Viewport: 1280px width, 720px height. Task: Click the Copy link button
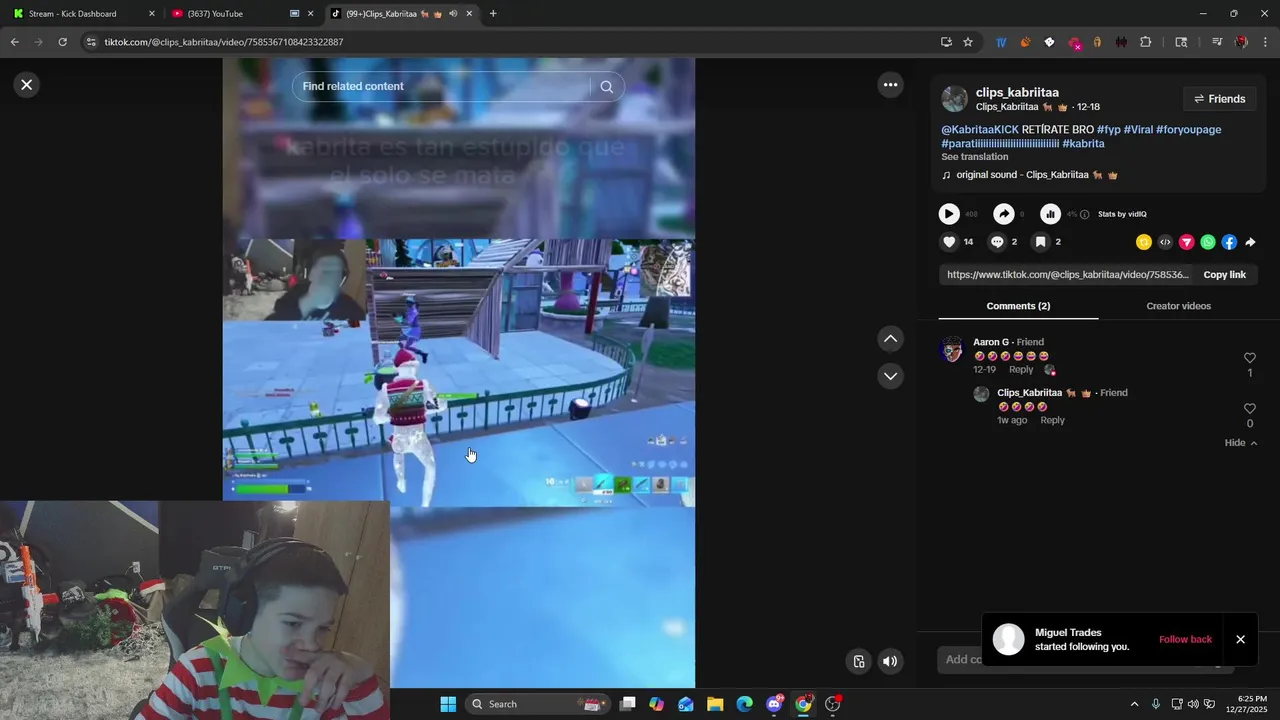(x=1224, y=275)
